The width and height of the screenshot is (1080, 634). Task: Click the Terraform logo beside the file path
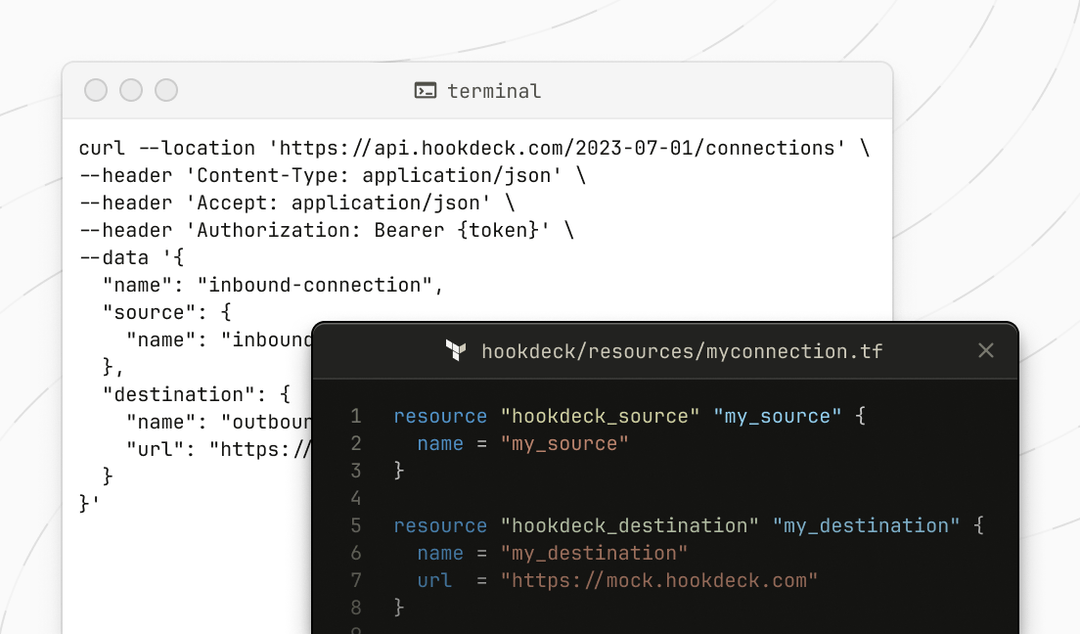[455, 351]
